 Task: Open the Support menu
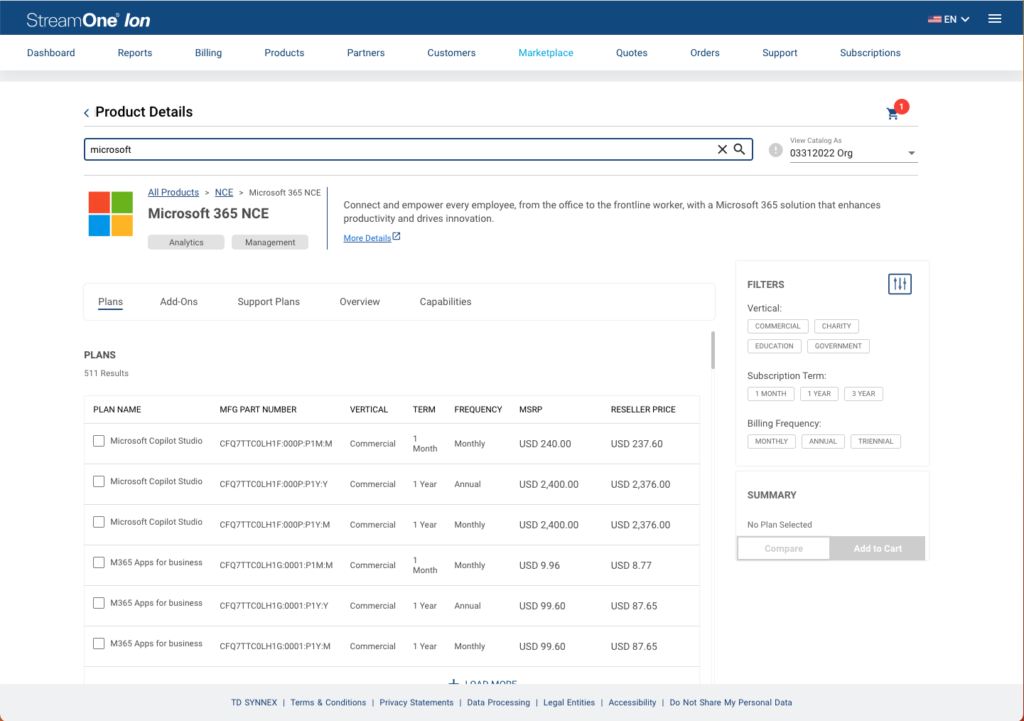780,53
